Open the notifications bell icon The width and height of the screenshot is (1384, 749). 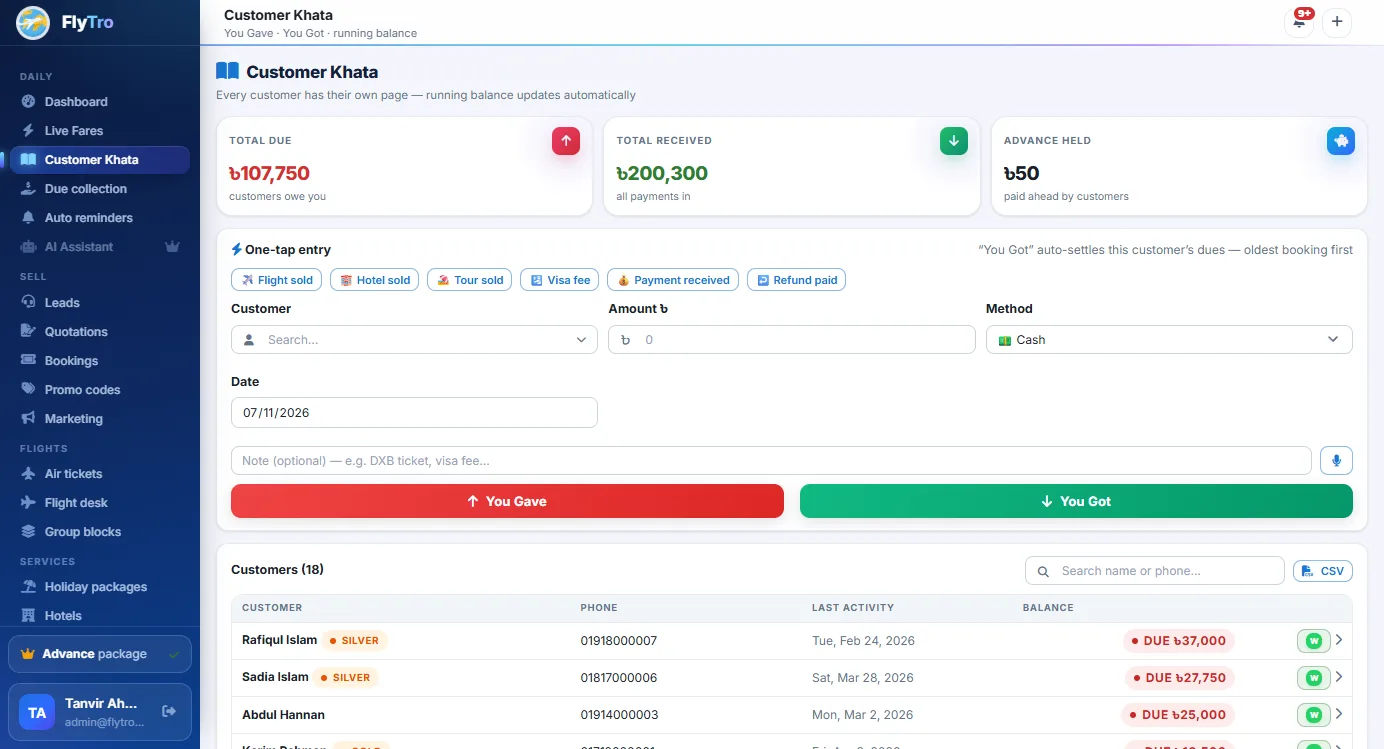tap(1298, 22)
